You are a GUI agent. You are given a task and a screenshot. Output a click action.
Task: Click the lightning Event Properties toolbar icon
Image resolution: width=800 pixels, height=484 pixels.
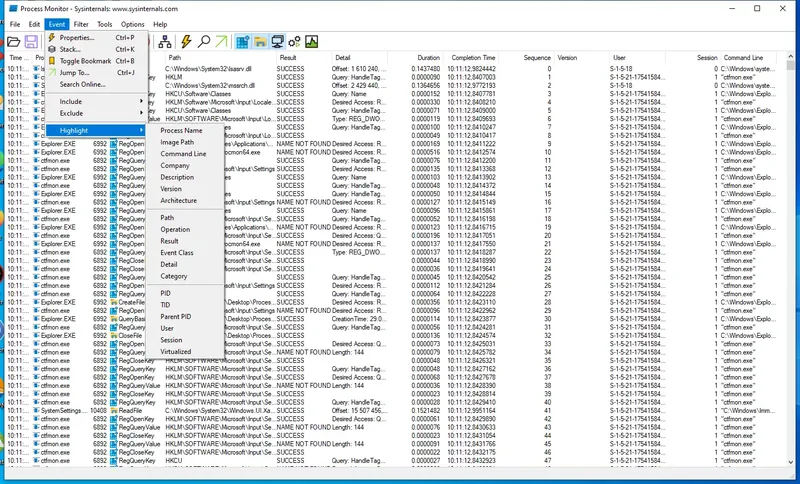(186, 42)
